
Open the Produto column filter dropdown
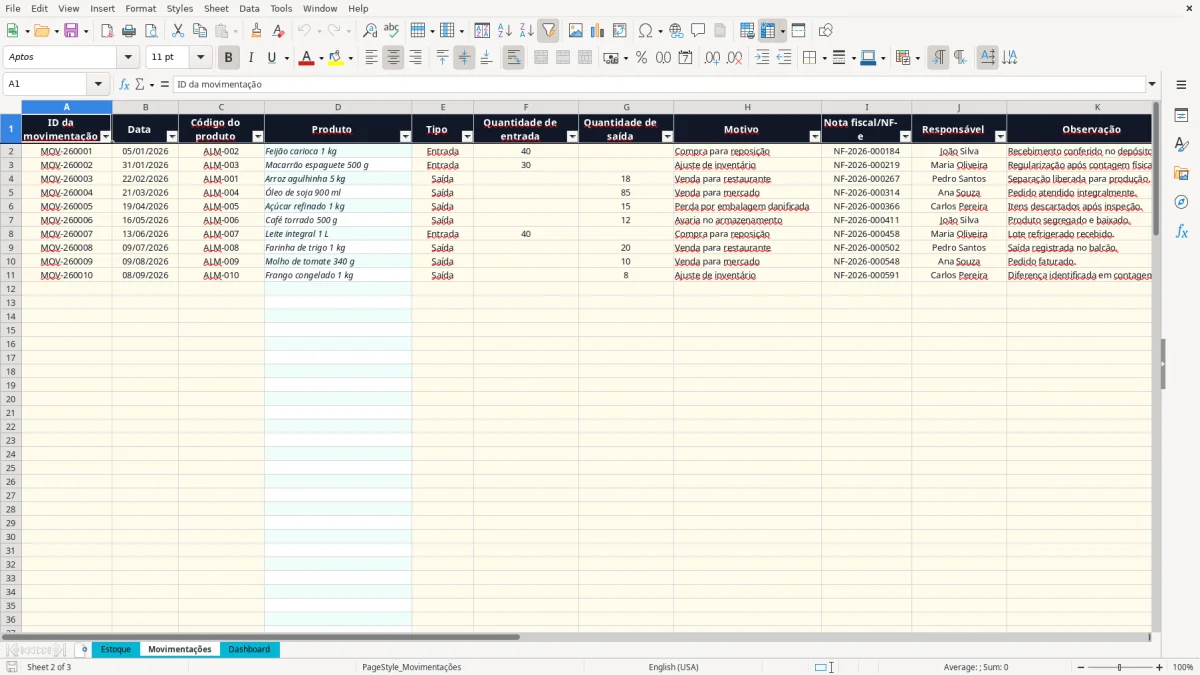pos(405,136)
